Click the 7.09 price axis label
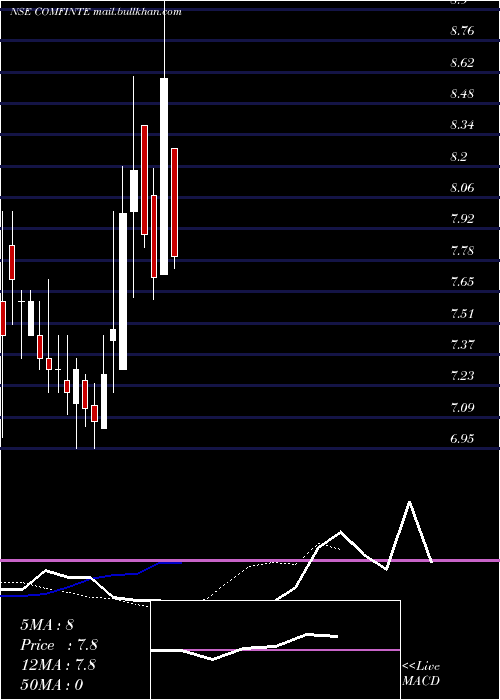The height and width of the screenshot is (700, 500). [x=462, y=407]
